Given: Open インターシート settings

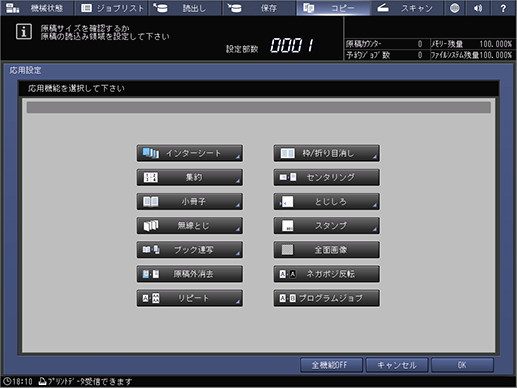Looking at the screenshot, I should pyautogui.click(x=190, y=153).
